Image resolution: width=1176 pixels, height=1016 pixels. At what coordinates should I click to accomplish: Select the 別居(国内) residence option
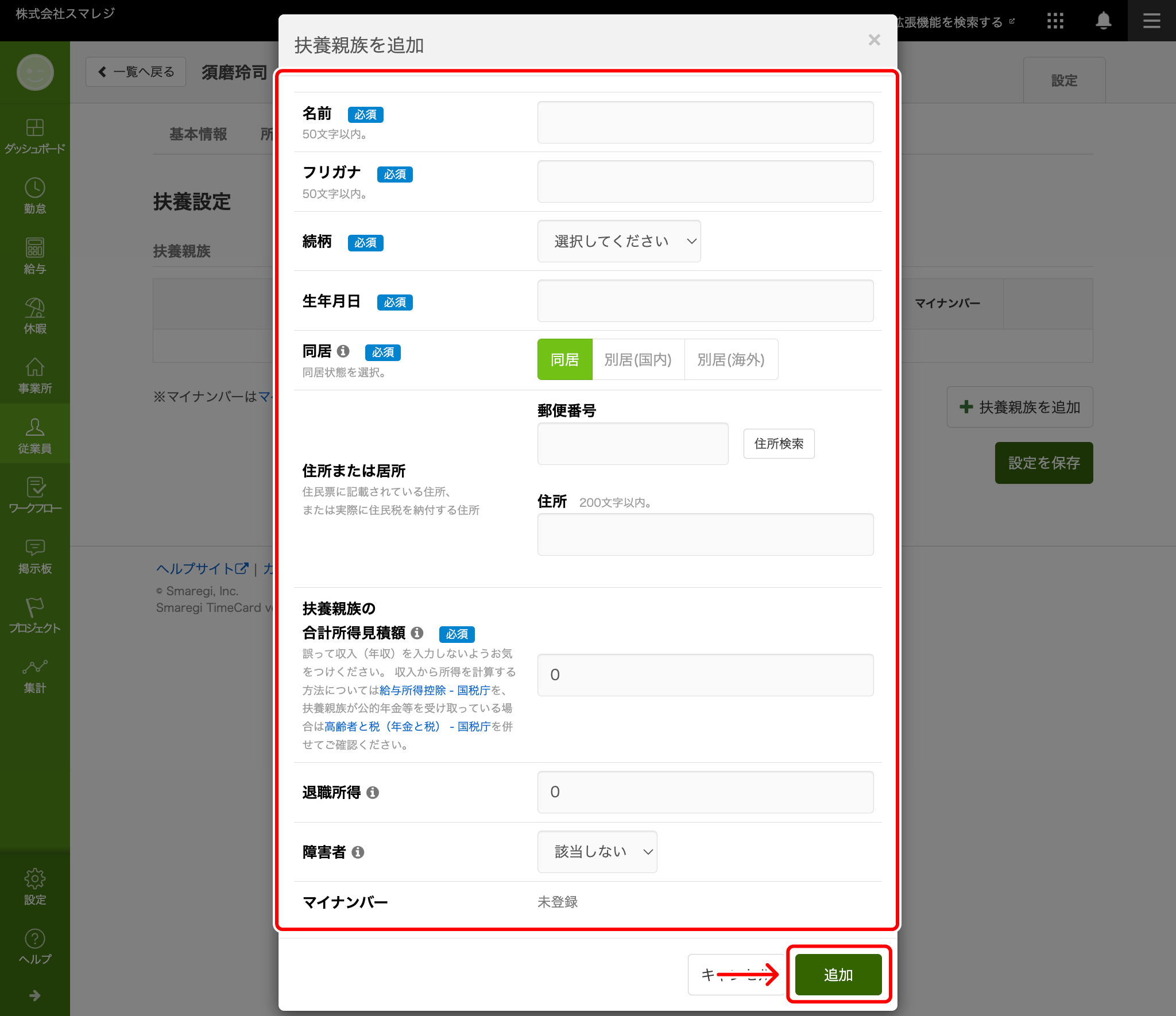pos(638,360)
